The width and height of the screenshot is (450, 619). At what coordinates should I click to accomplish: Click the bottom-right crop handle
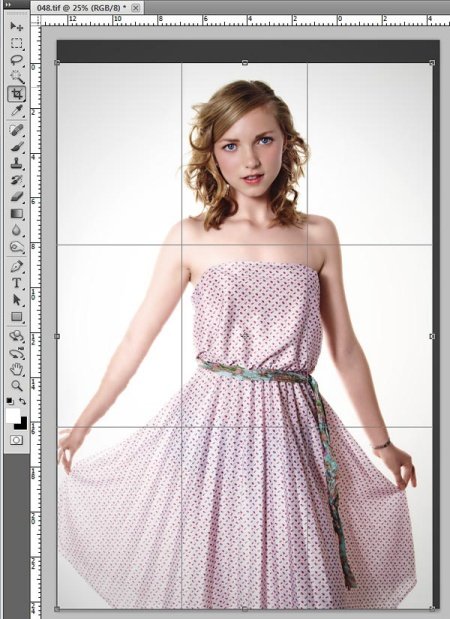pos(432,609)
